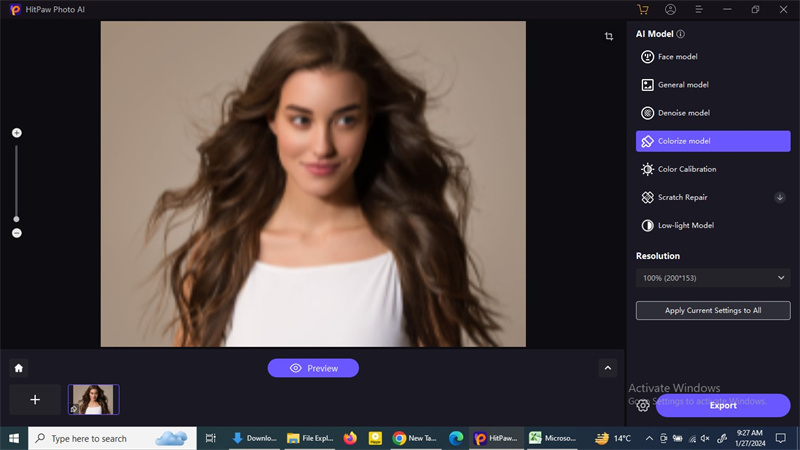Image resolution: width=800 pixels, height=450 pixels.
Task: Choose the Color Calibration model
Action: coord(712,169)
